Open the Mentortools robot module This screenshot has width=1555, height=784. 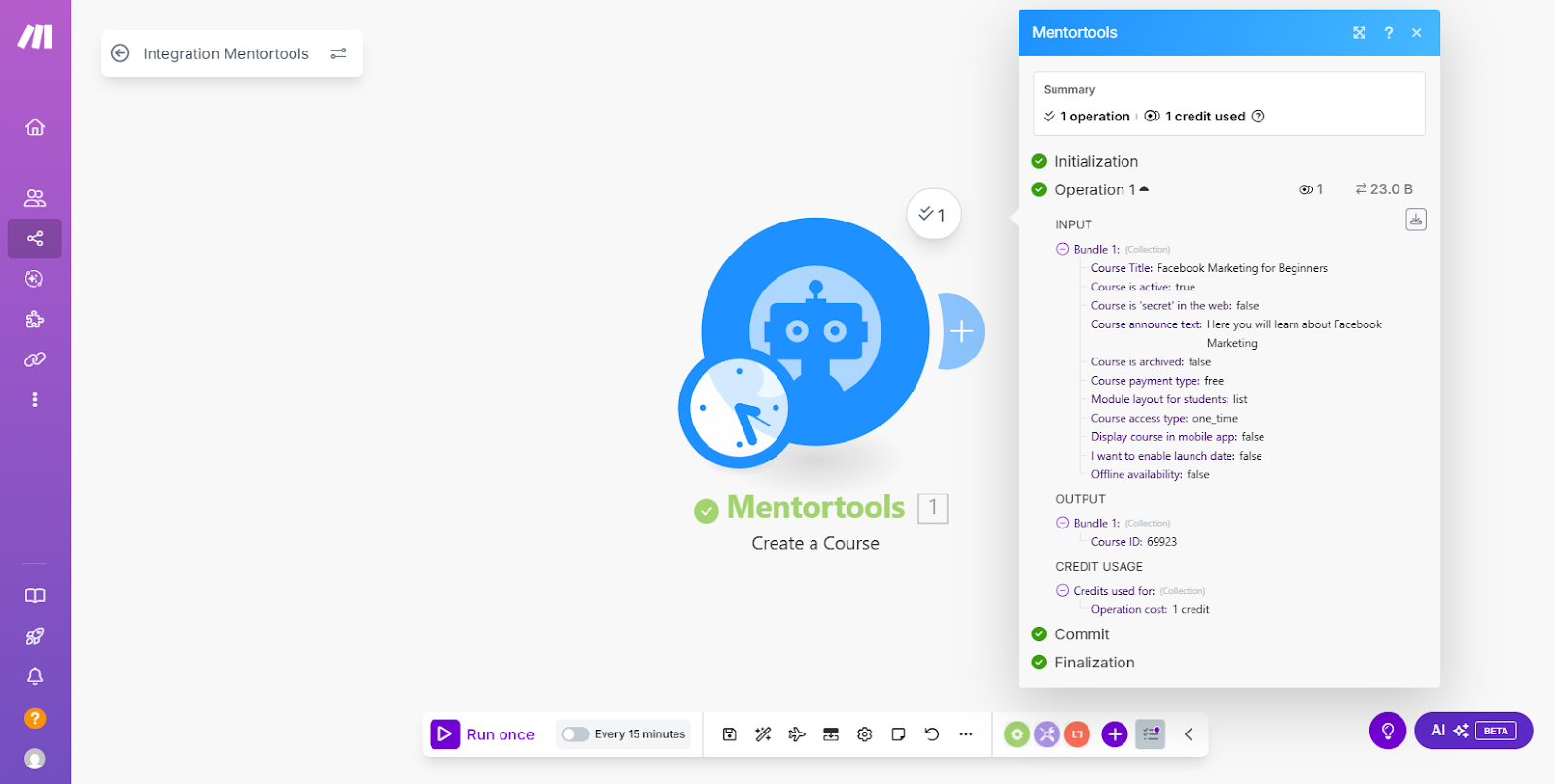815,331
